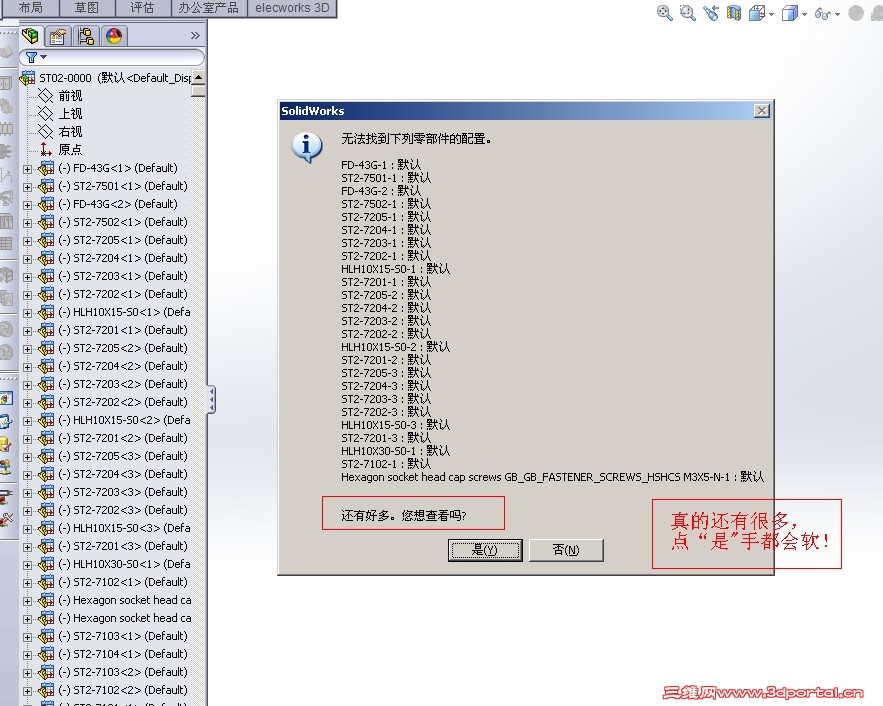The image size is (883, 706).
Task: Select ST2-7205<3> (Default) in tree
Action: 123,456
